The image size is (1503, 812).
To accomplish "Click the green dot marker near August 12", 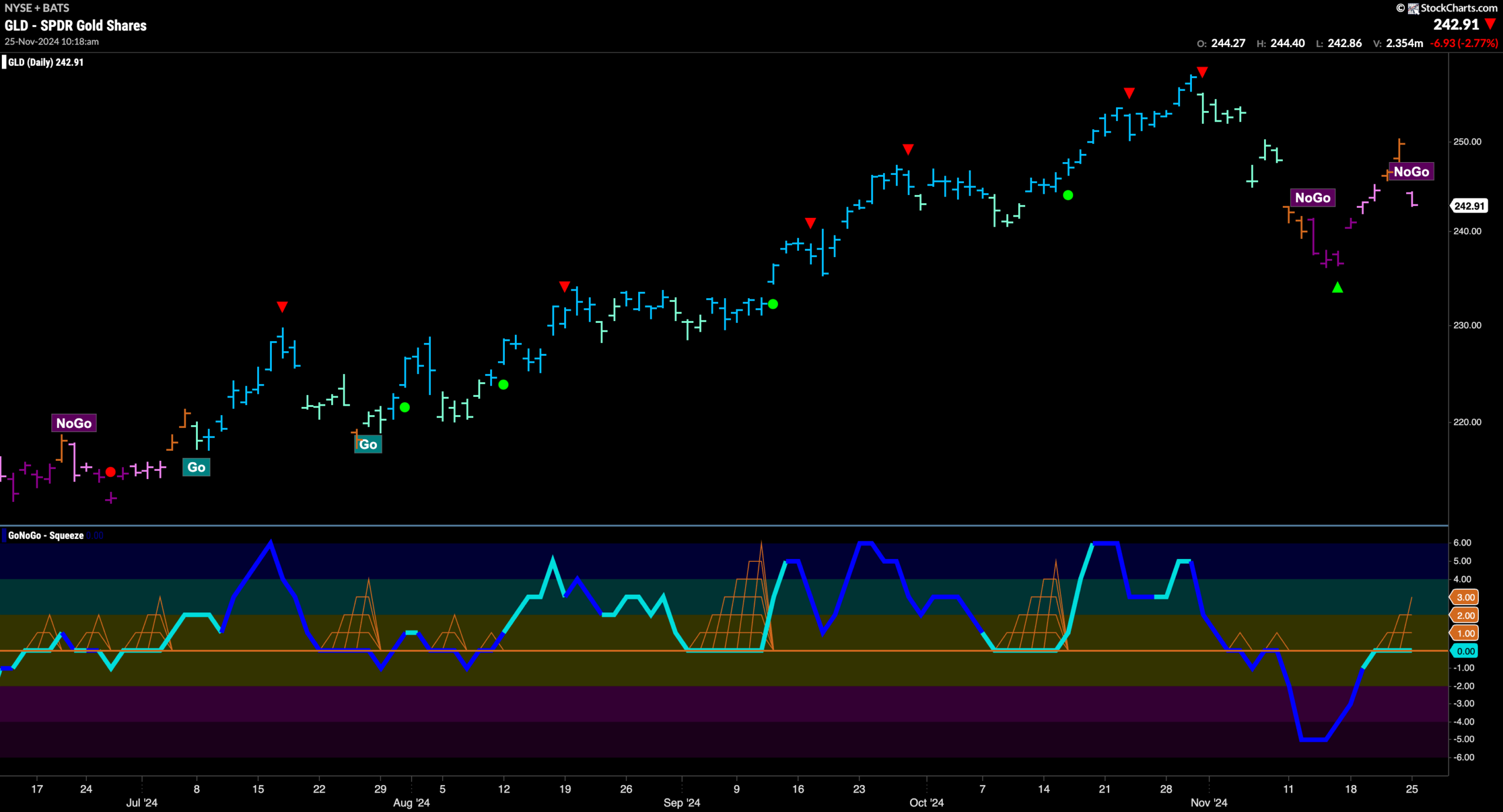I will [x=503, y=385].
